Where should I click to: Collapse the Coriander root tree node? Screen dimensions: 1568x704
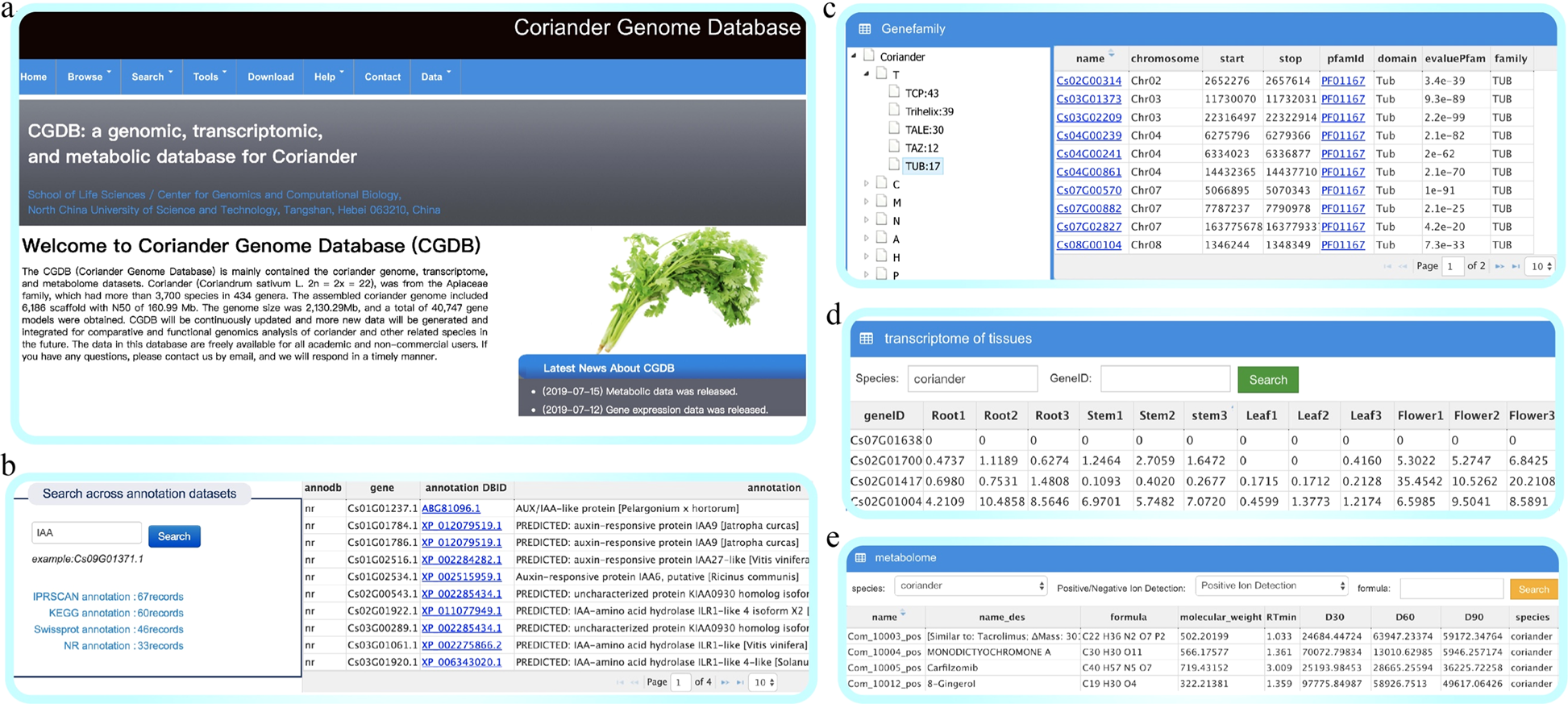[x=854, y=56]
